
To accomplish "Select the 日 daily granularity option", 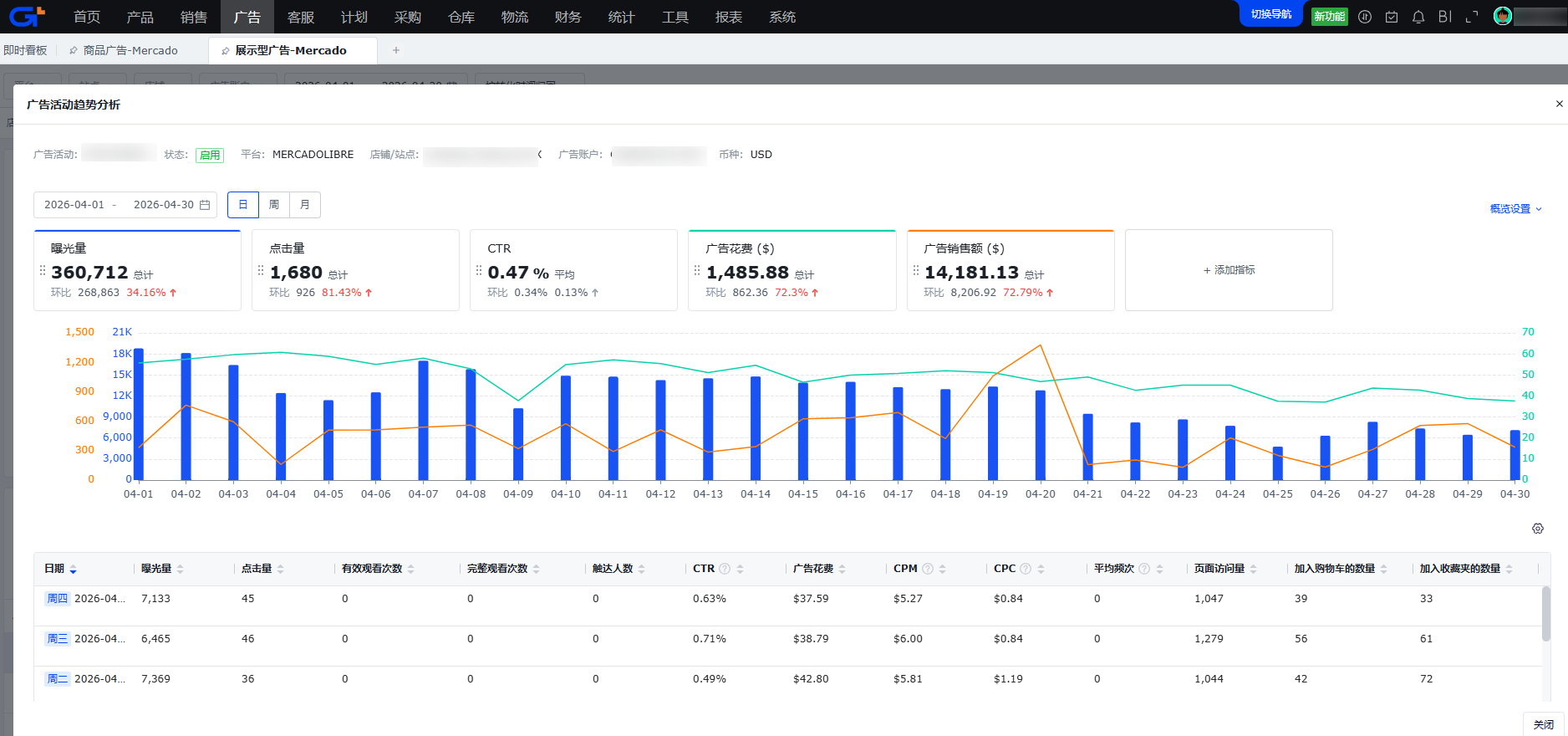I will pyautogui.click(x=243, y=205).
